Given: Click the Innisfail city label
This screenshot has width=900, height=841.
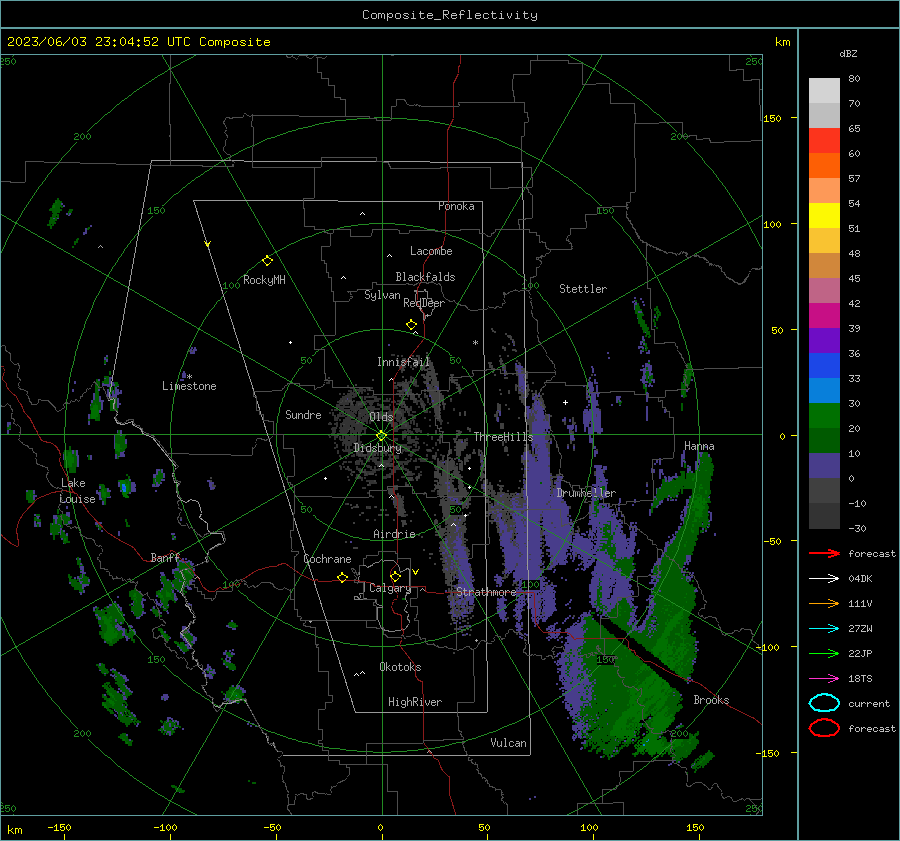Looking at the screenshot, I should 403,362.
